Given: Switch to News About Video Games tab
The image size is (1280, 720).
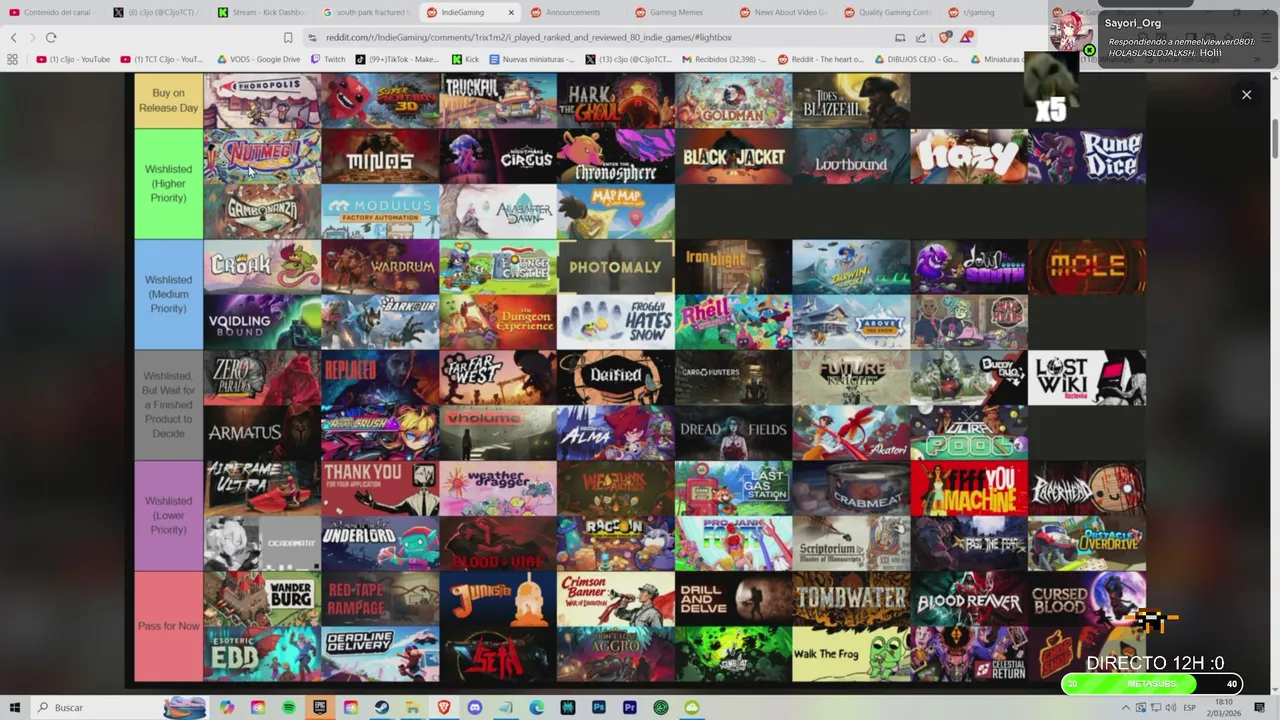Looking at the screenshot, I should click(x=782, y=12).
